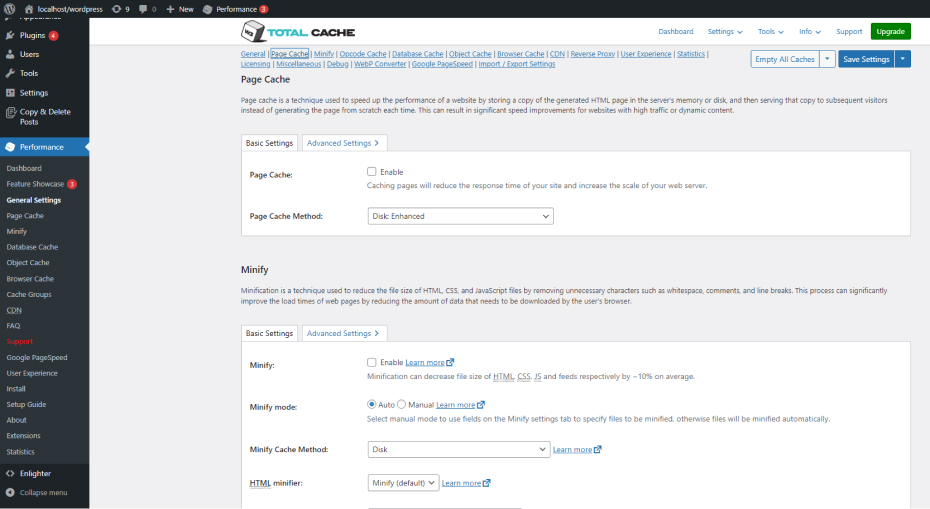Click the Performance menu cube icon
The image size is (930, 509).
coord(10,147)
